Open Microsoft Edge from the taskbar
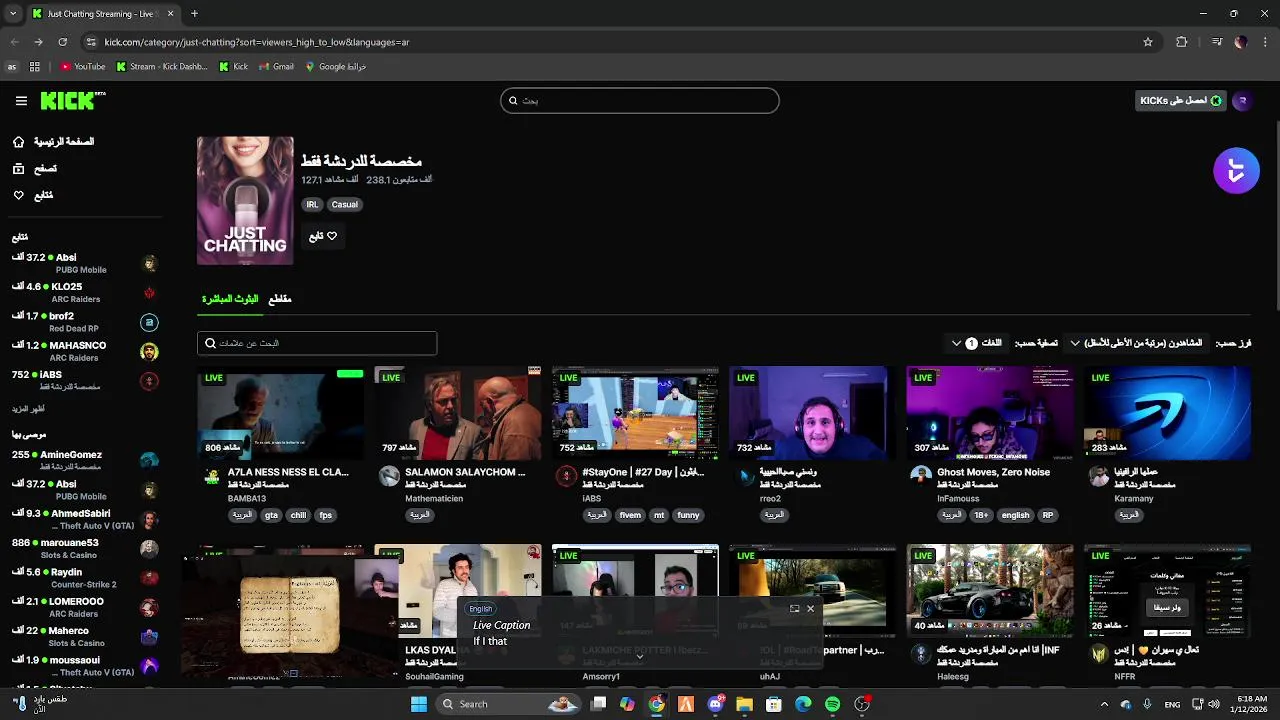 pyautogui.click(x=803, y=704)
